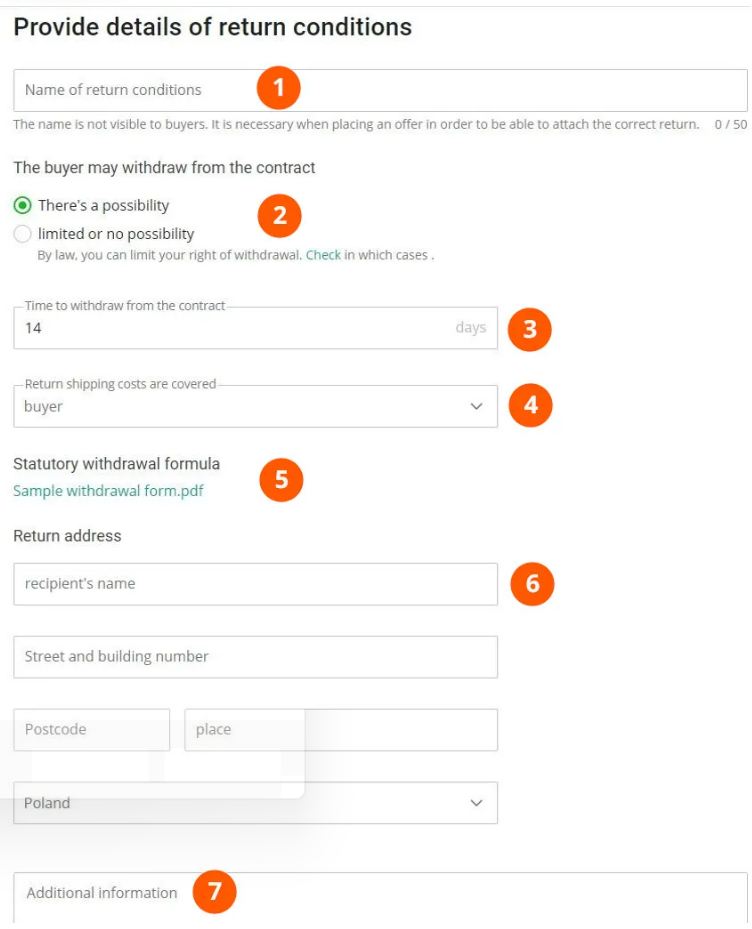The image size is (752, 929).
Task: Click orange step marker number 4
Action: click(530, 405)
